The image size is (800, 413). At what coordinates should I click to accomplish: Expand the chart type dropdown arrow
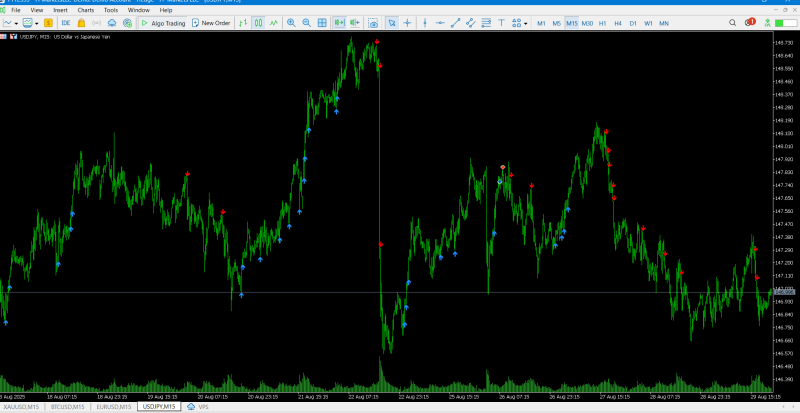(x=16, y=23)
